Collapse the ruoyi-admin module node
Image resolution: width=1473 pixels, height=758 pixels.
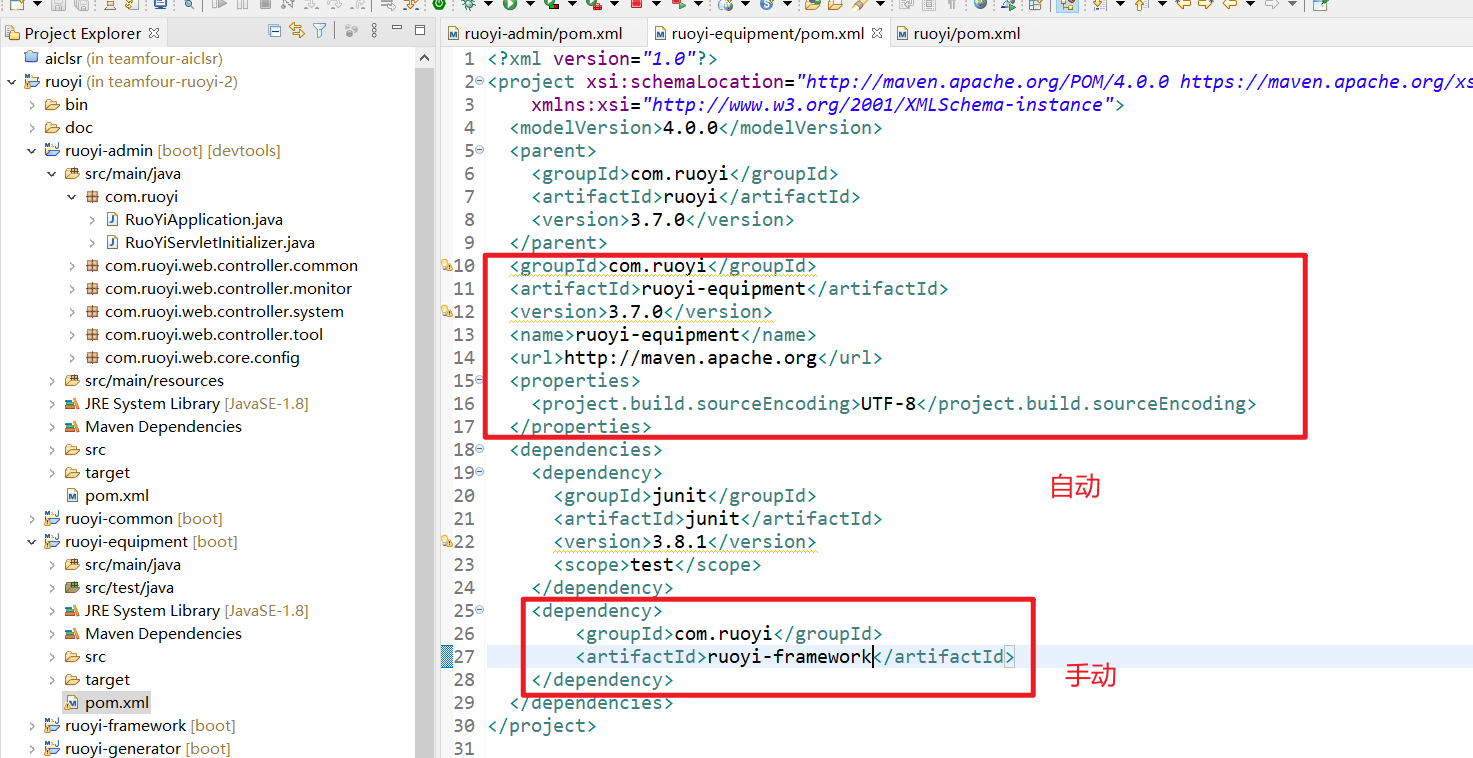click(32, 151)
